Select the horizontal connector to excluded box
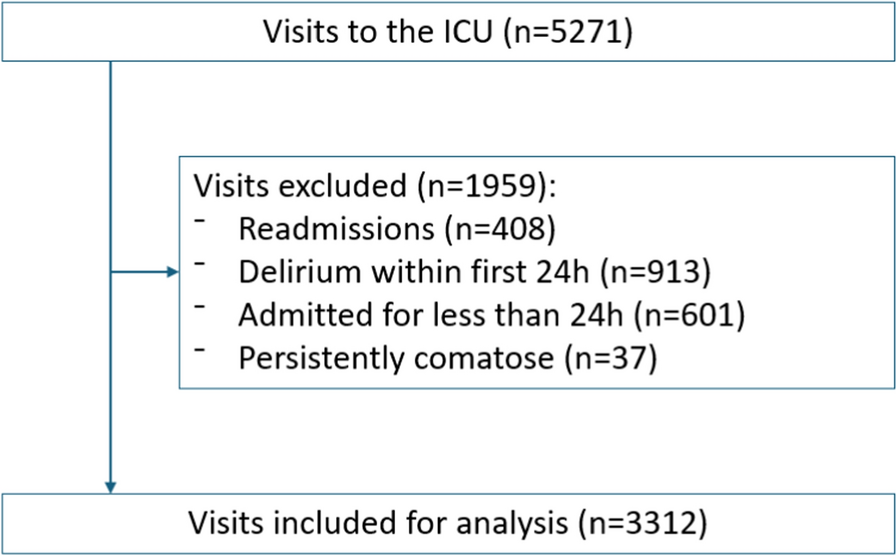The image size is (896, 556). [138, 272]
